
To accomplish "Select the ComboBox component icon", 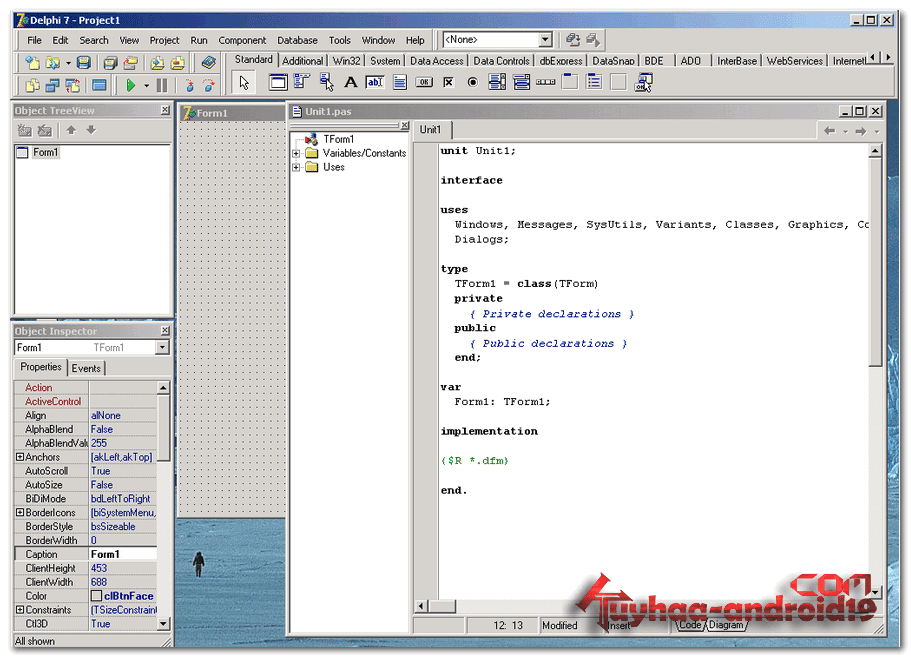I will pos(522,82).
